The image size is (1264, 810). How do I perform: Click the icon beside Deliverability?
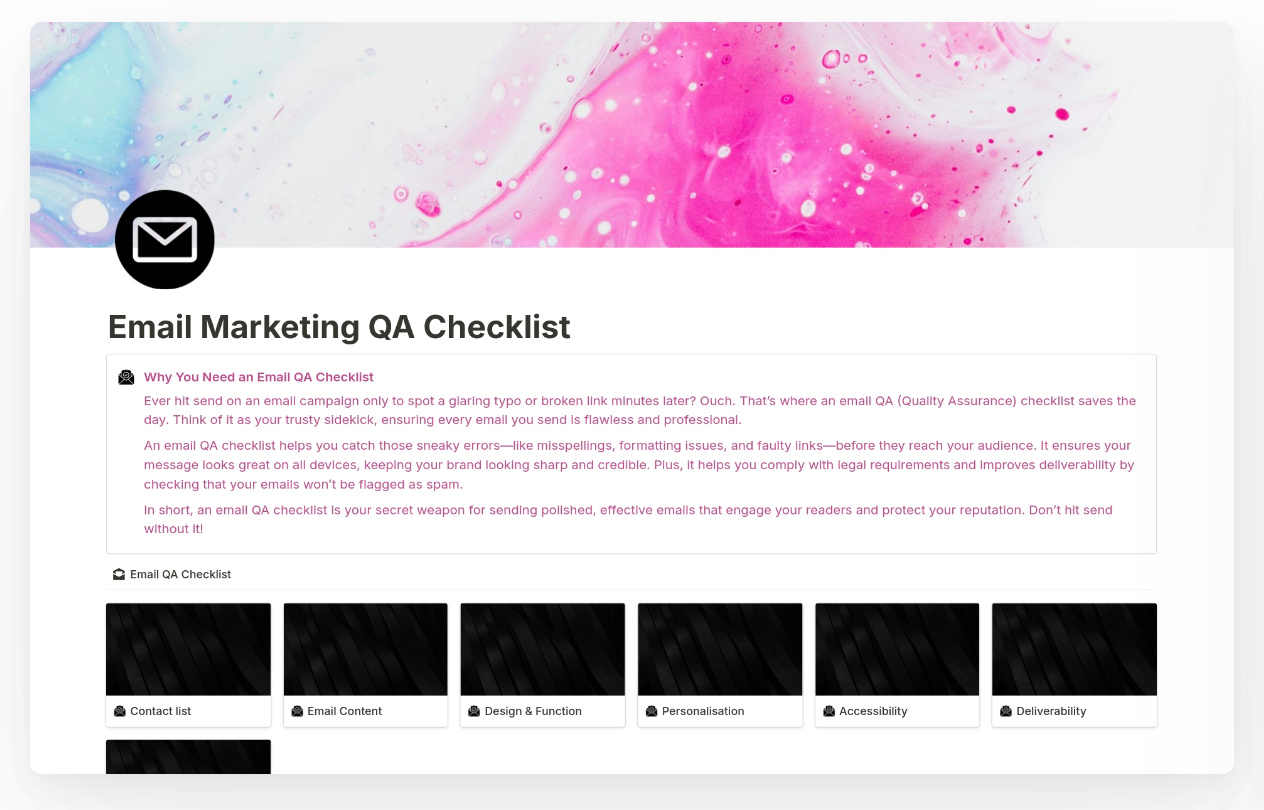(1006, 711)
